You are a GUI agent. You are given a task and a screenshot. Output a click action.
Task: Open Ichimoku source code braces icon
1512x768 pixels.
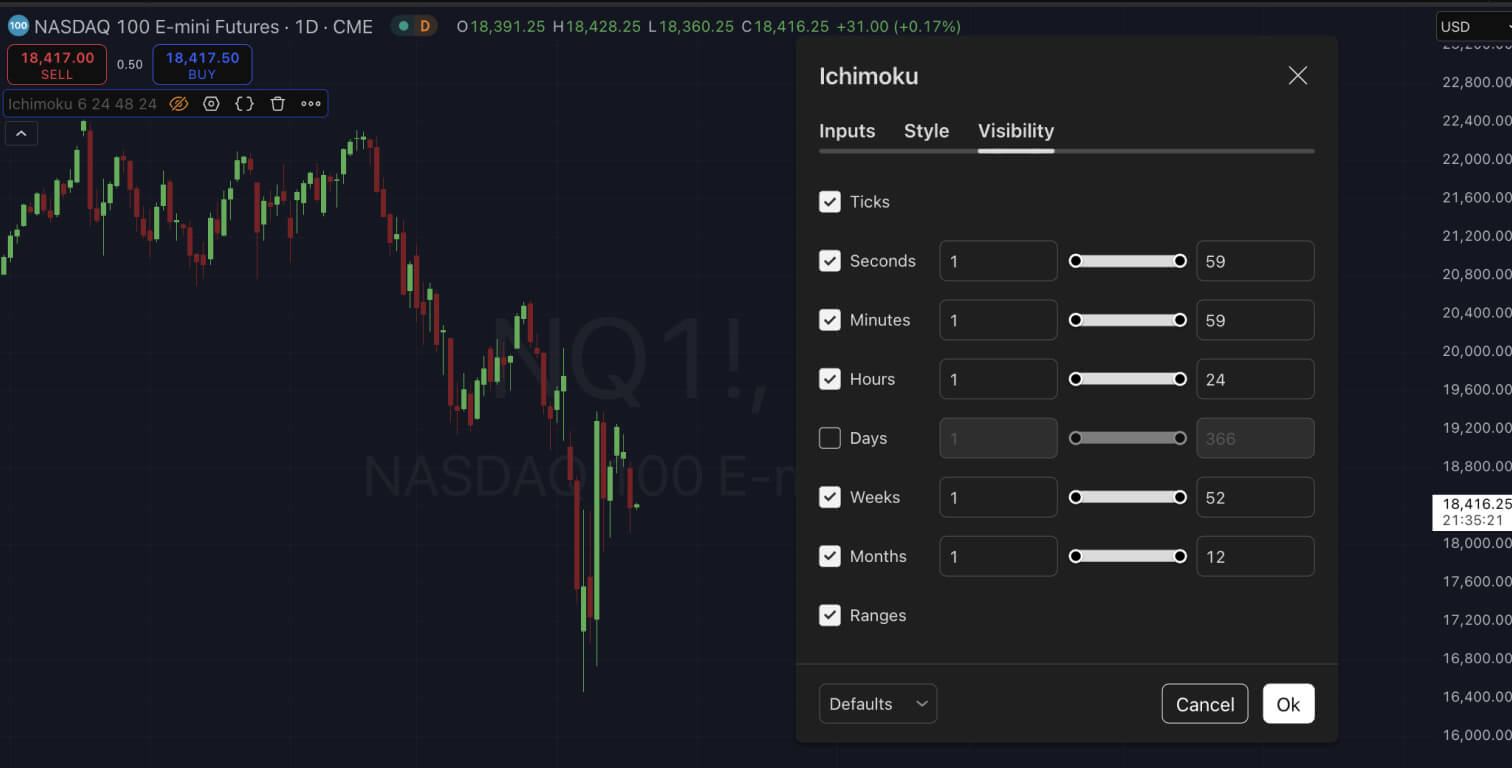[x=244, y=104]
